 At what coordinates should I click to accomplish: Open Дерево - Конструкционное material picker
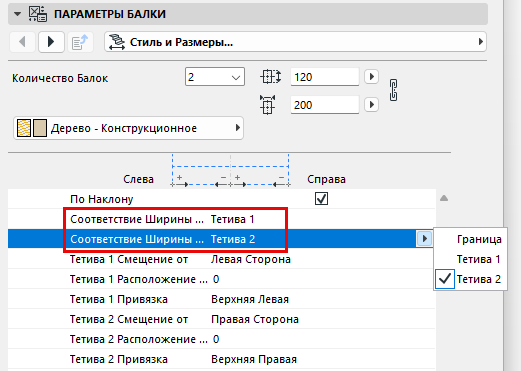click(128, 128)
